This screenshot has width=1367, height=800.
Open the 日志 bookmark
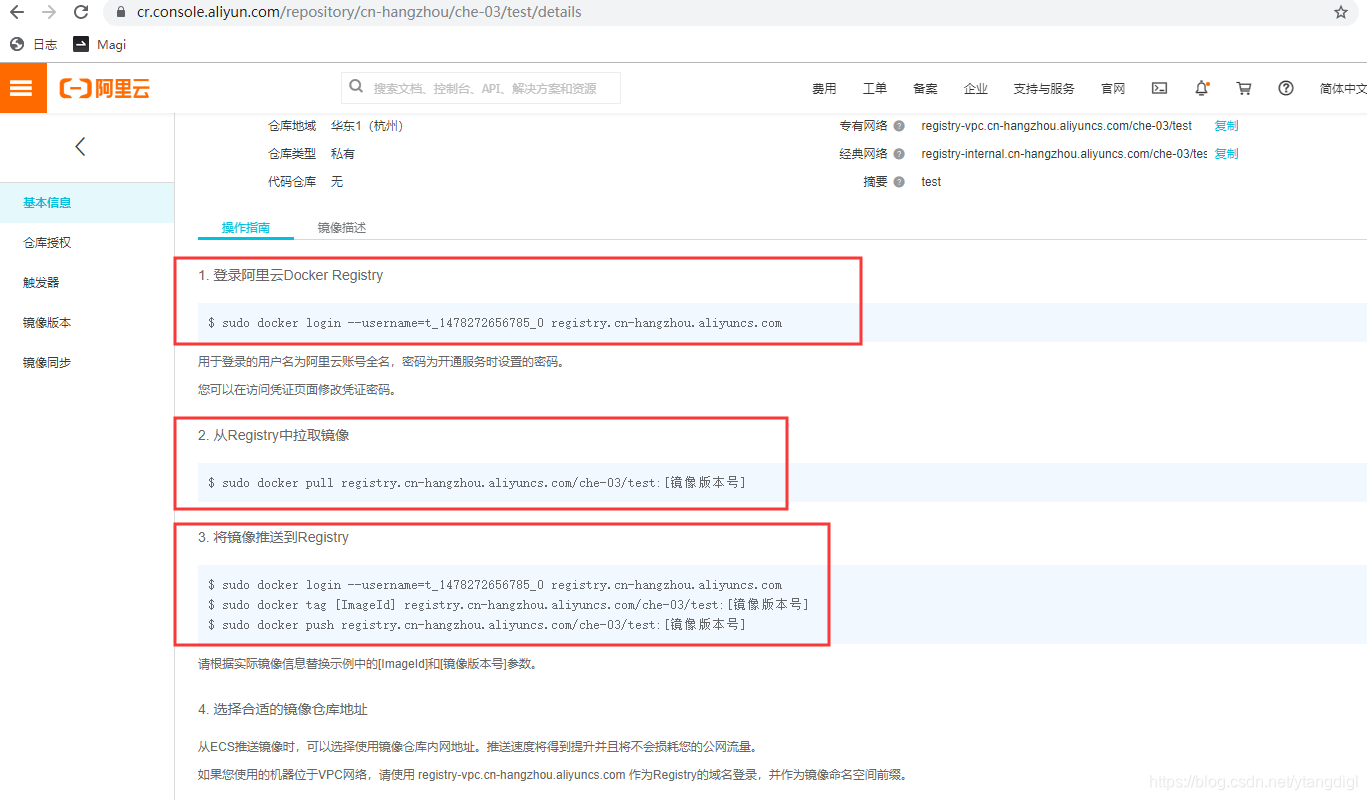pyautogui.click(x=33, y=44)
